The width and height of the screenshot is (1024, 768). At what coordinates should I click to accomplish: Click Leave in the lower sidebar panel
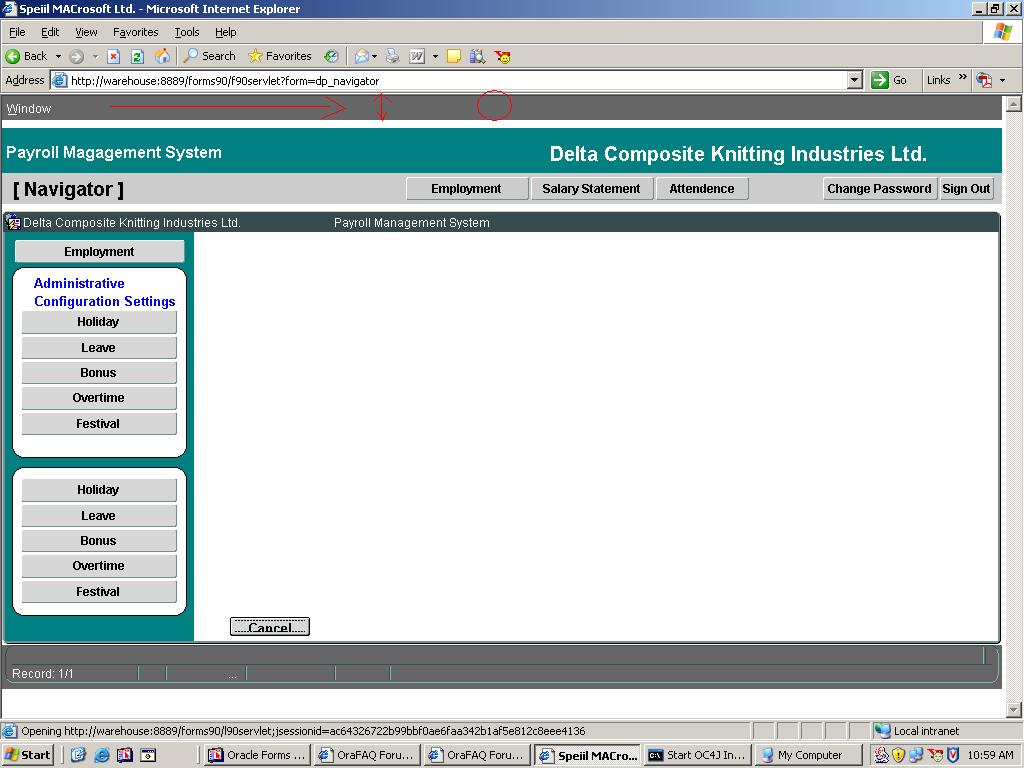99,516
